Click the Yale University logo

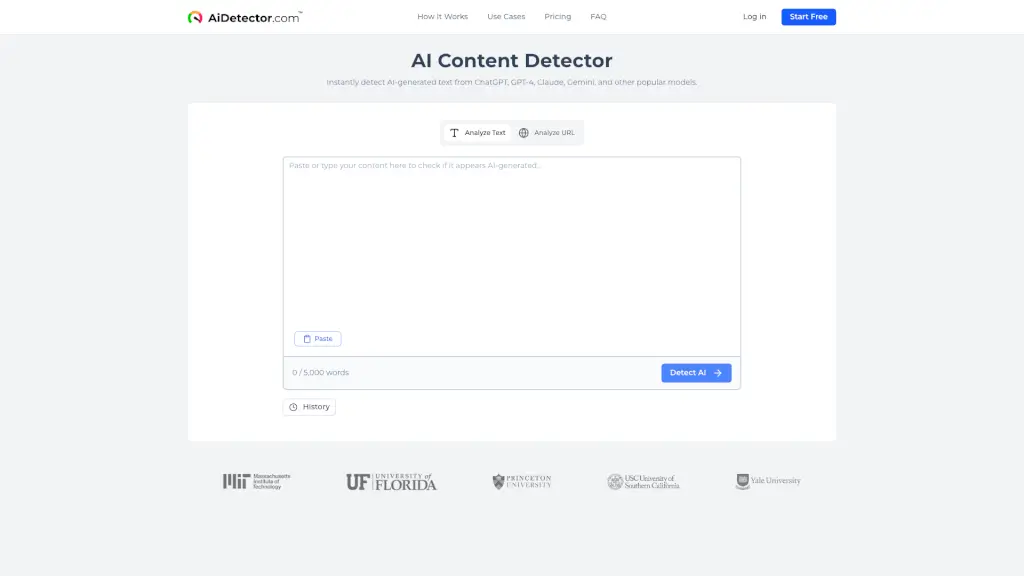pos(768,481)
